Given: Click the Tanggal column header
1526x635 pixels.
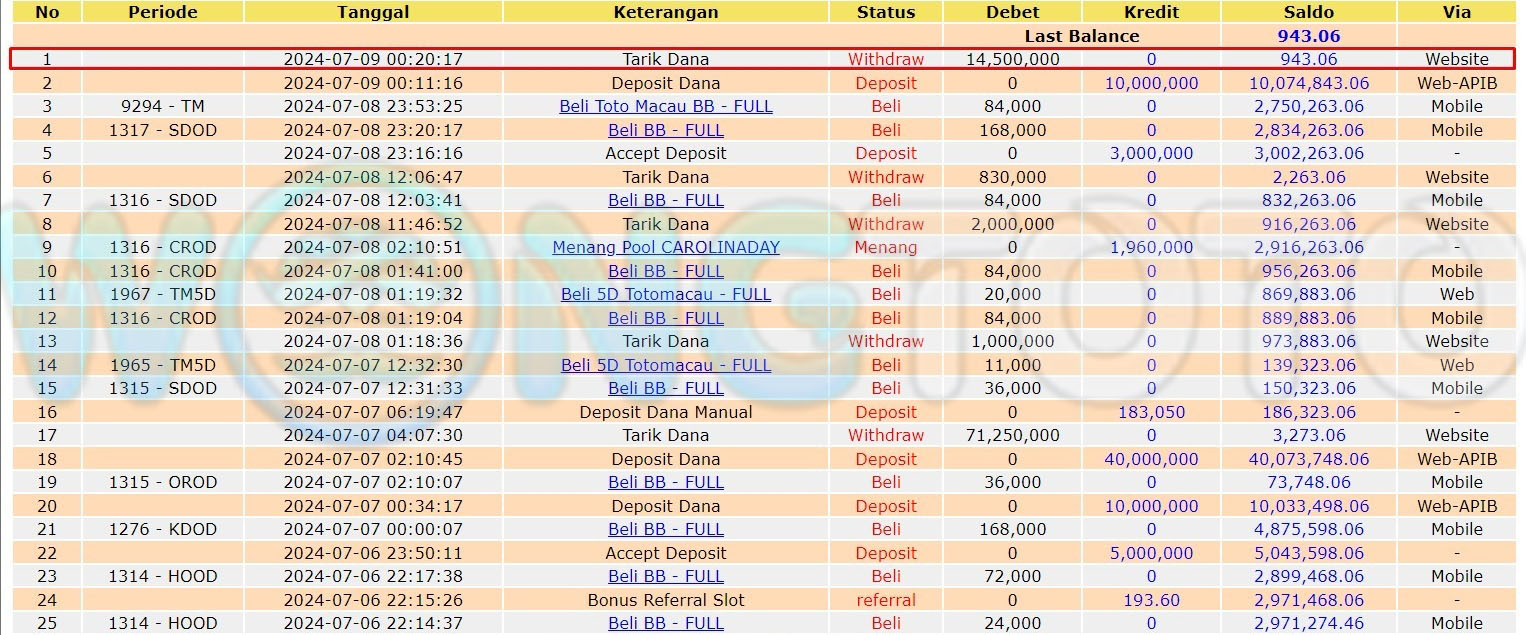Looking at the screenshot, I should point(373,12).
